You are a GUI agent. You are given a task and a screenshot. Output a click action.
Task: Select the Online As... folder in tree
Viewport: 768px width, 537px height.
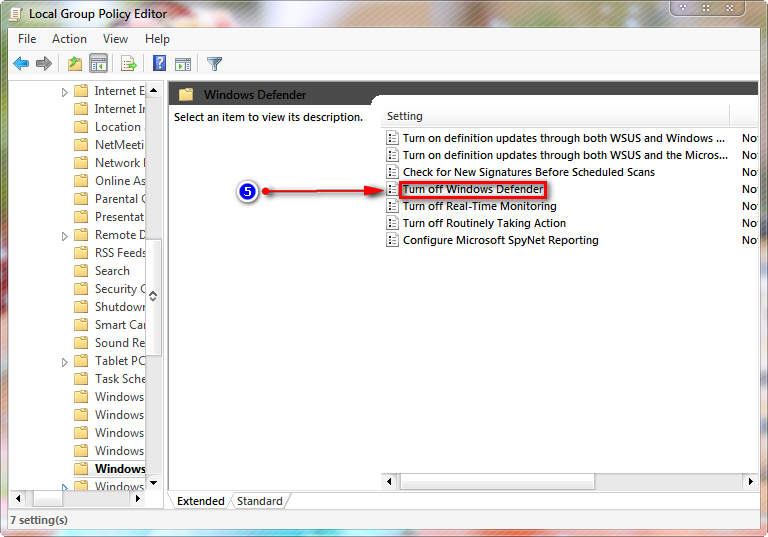click(x=120, y=181)
